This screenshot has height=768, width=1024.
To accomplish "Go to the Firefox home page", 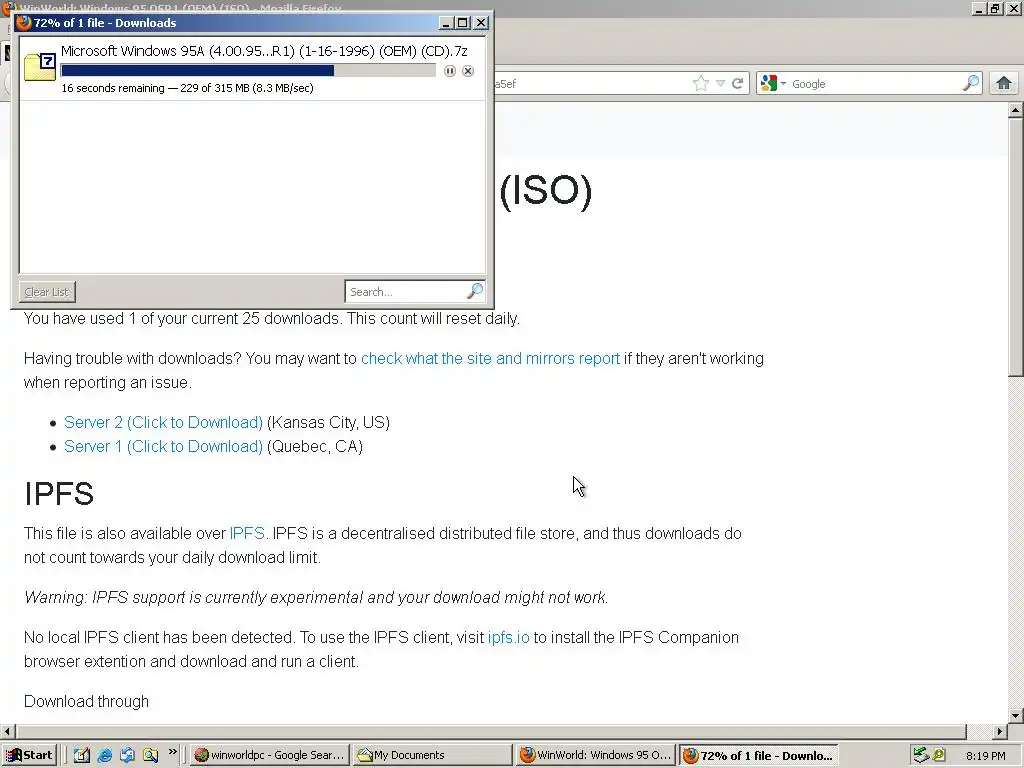I will (1004, 84).
